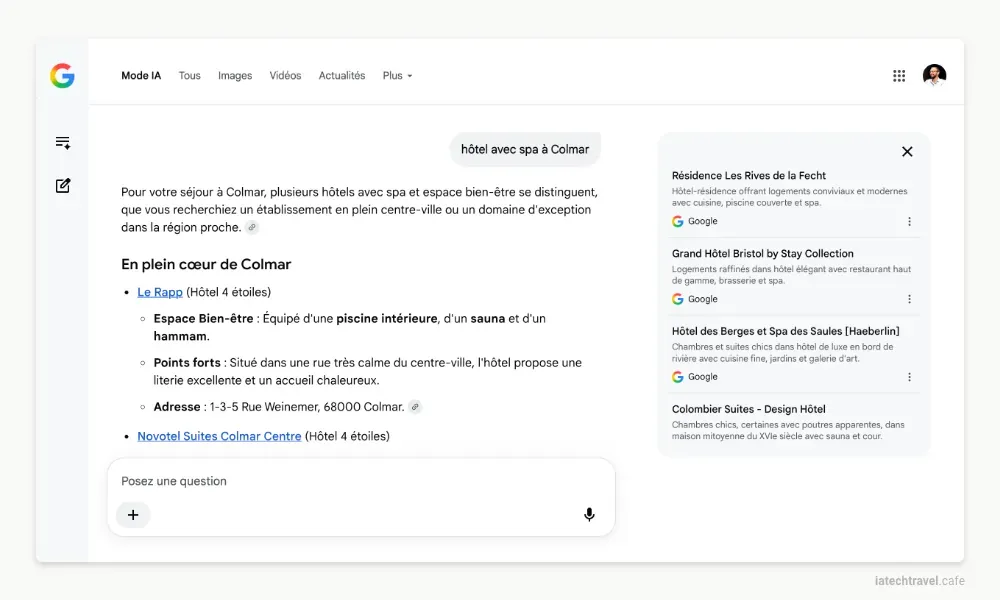Open the Le Rapp hotel link

(159, 292)
